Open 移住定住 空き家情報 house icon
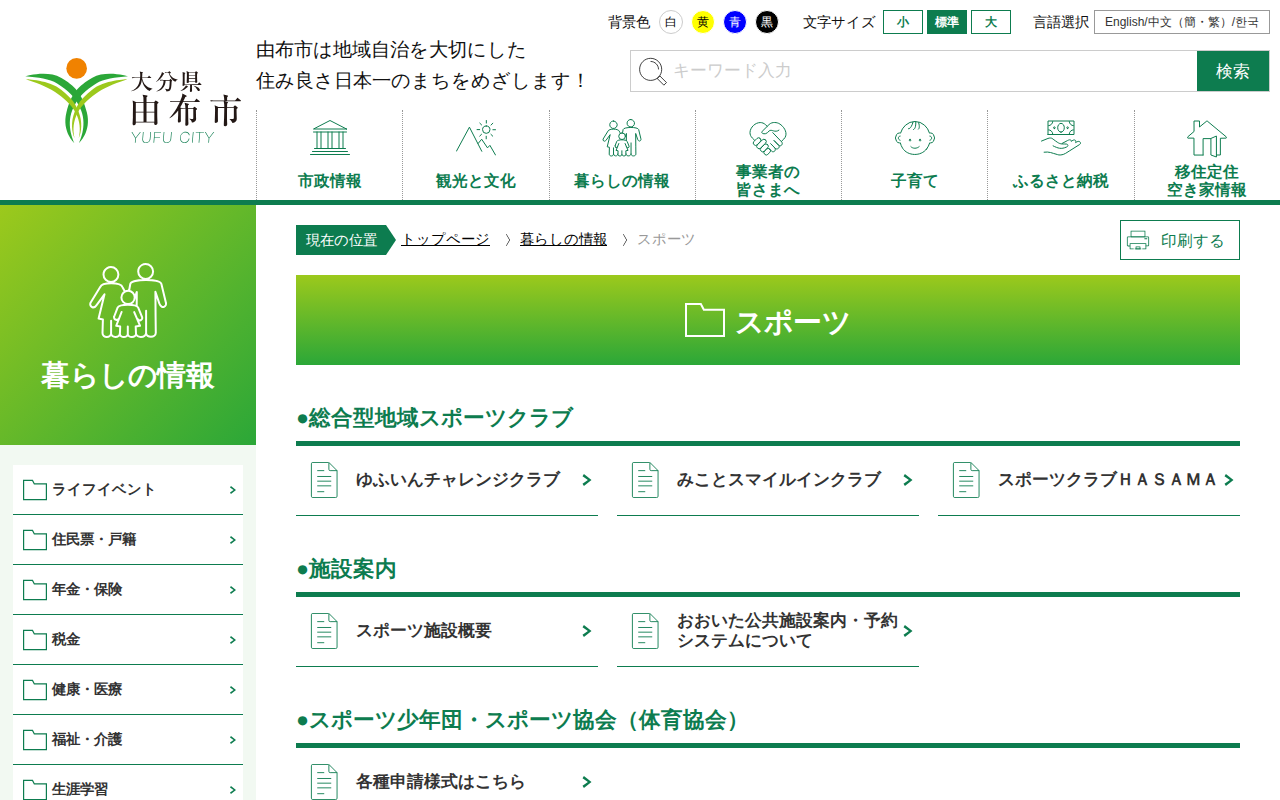 click(x=1207, y=137)
